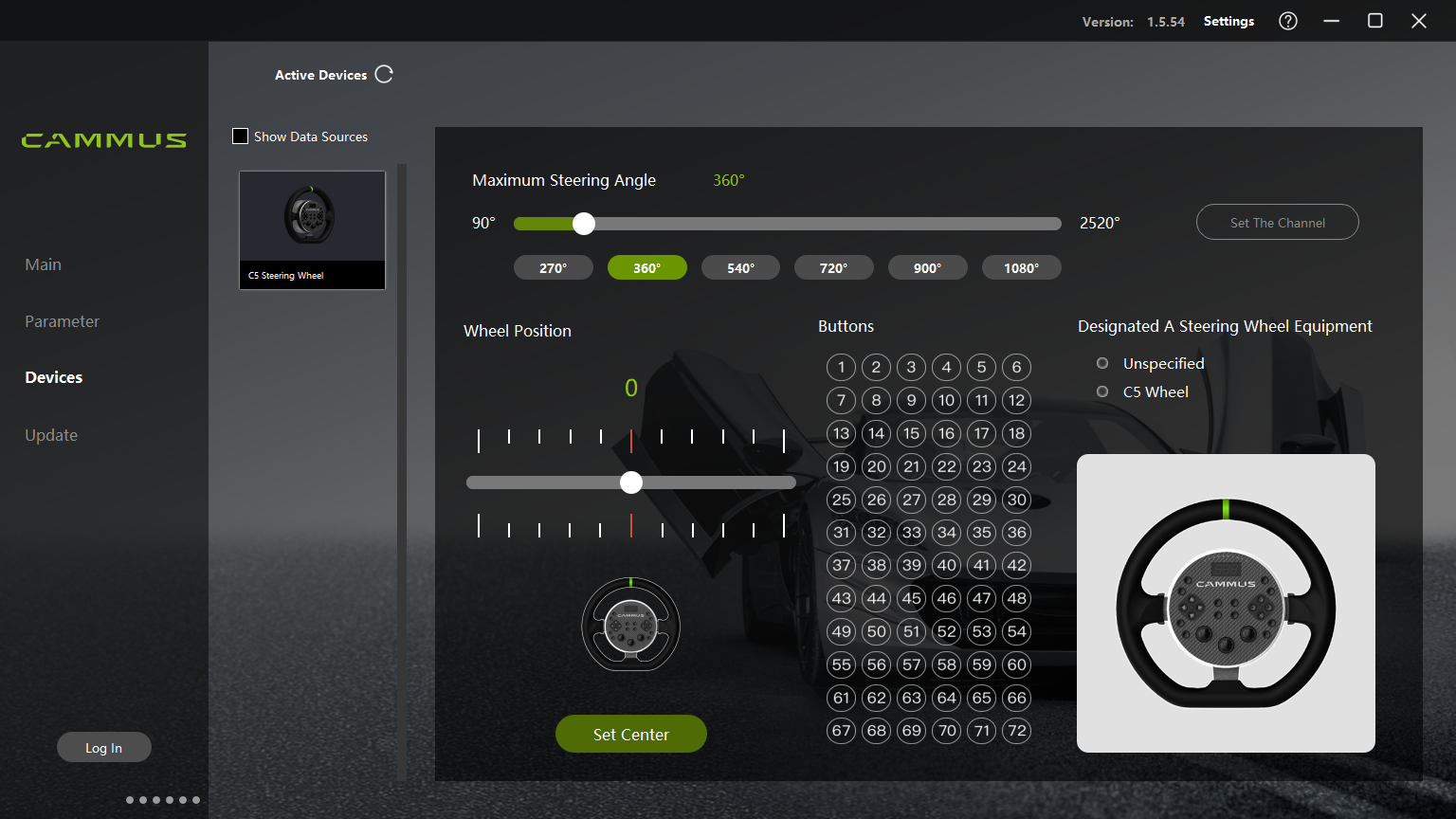Click the large steering wheel preview image
The image size is (1456, 819).
(x=1226, y=603)
